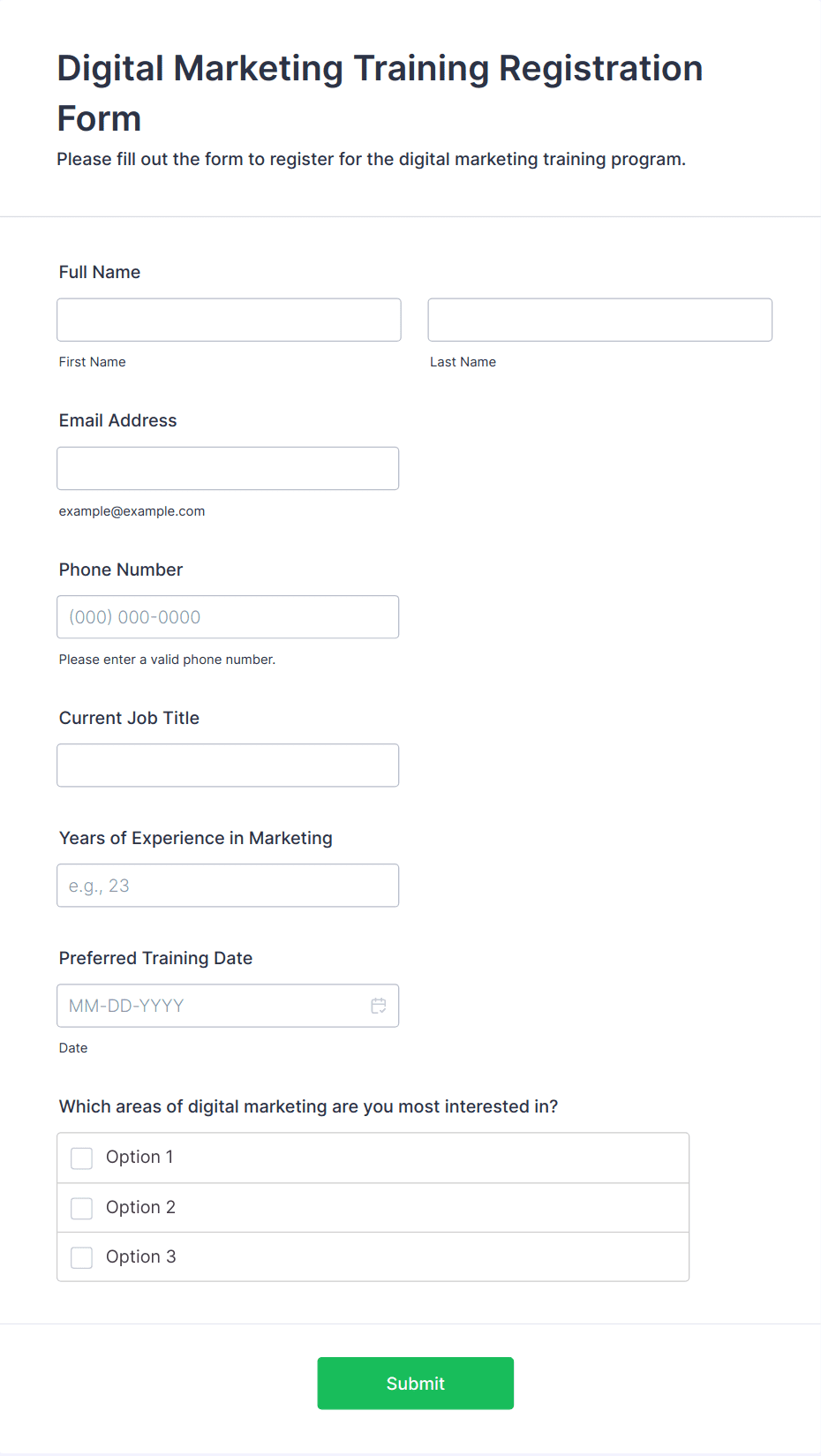Click the Preferred Training Date input
Image resolution: width=821 pixels, height=1456 pixels.
[212, 1006]
